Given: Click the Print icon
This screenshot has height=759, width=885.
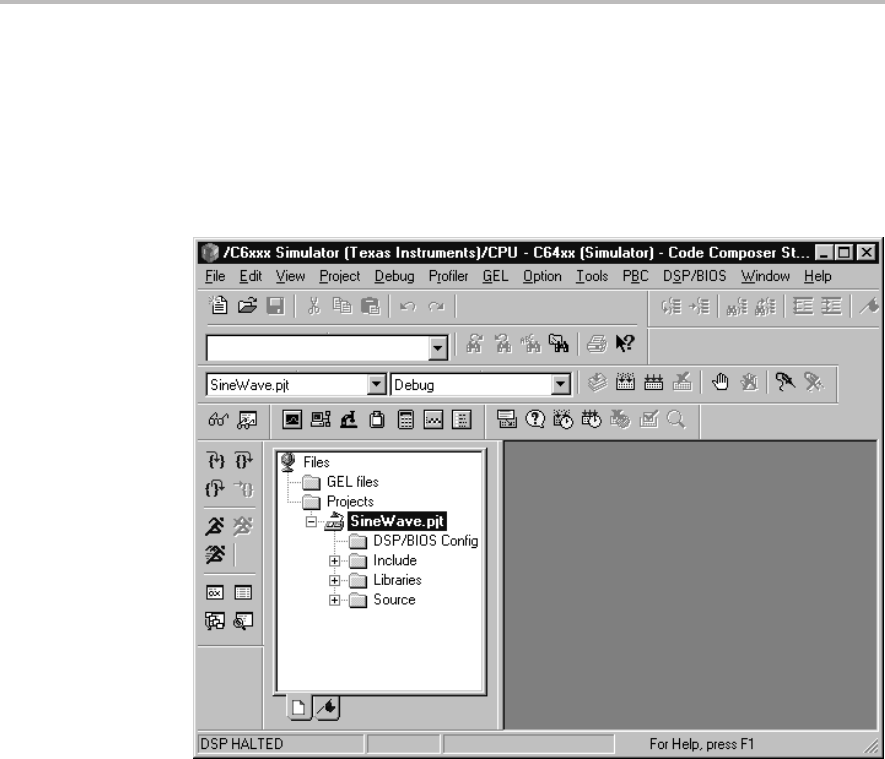Looking at the screenshot, I should point(596,343).
